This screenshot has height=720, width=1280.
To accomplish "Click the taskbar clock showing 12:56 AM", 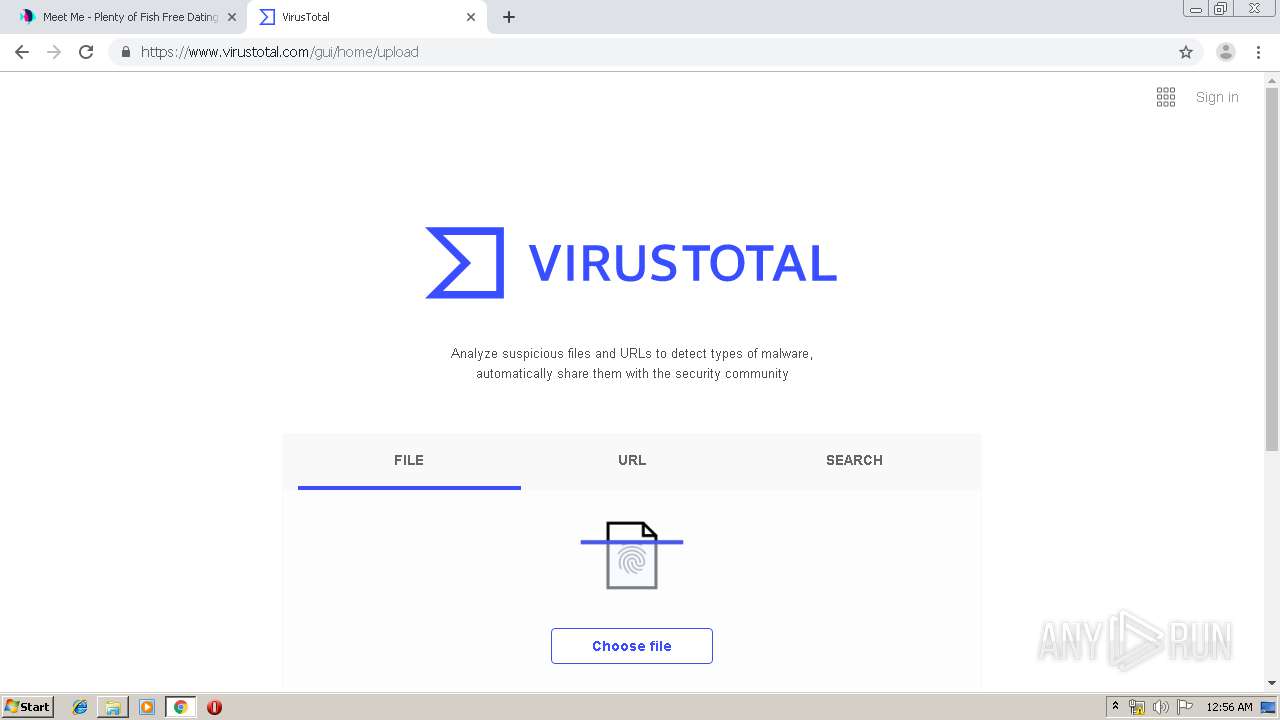I will pyautogui.click(x=1229, y=707).
